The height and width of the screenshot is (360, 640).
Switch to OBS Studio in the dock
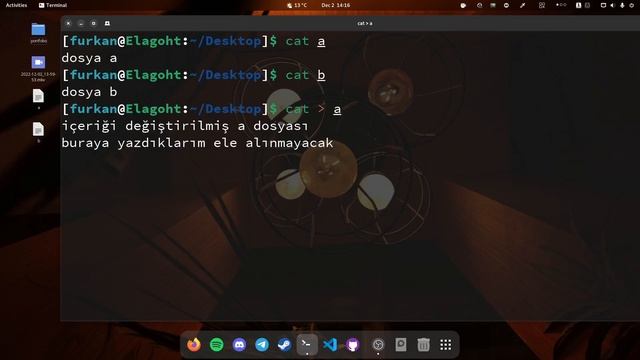(378, 345)
